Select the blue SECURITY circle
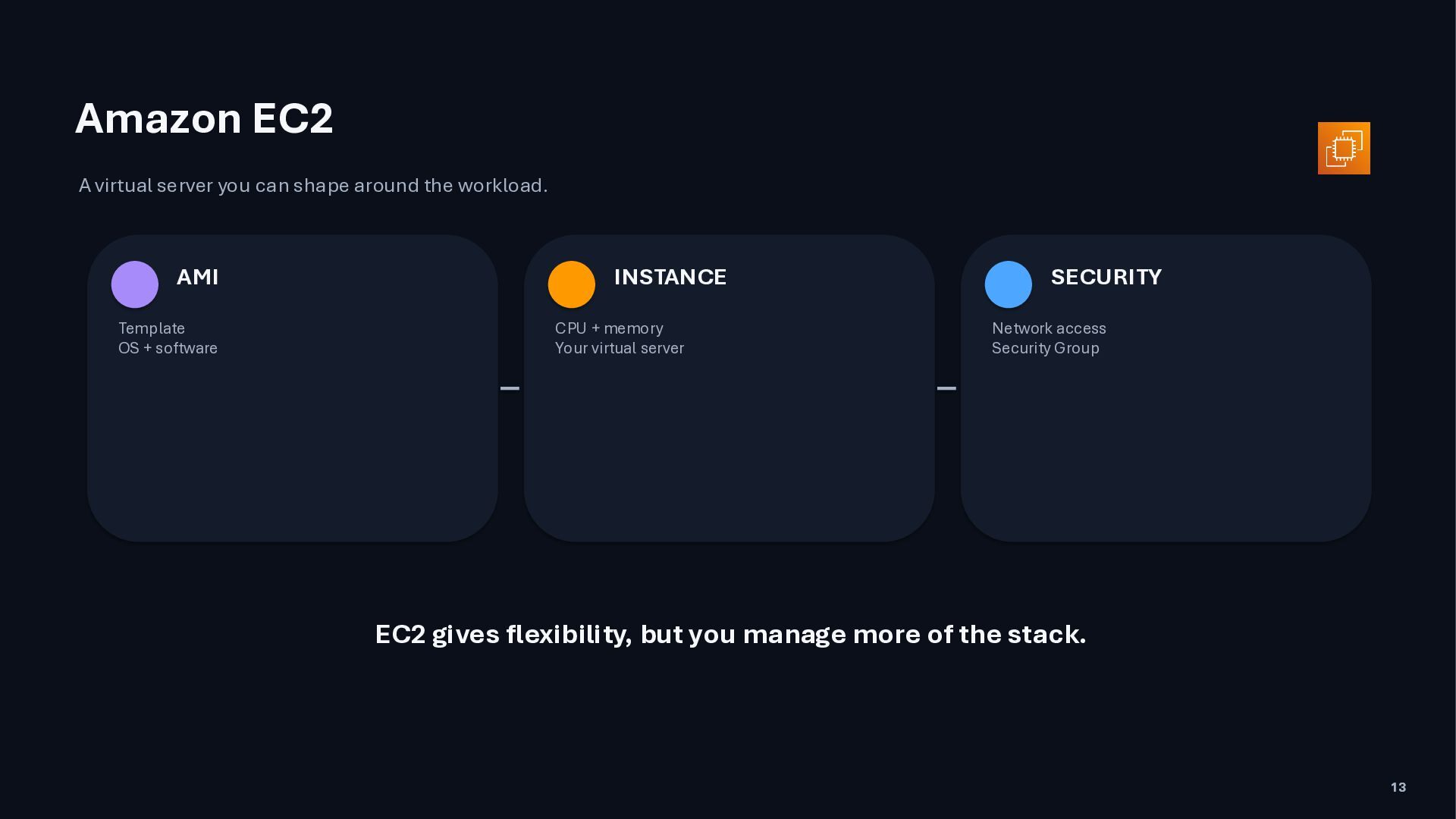The width and height of the screenshot is (1456, 819). pyautogui.click(x=1009, y=284)
